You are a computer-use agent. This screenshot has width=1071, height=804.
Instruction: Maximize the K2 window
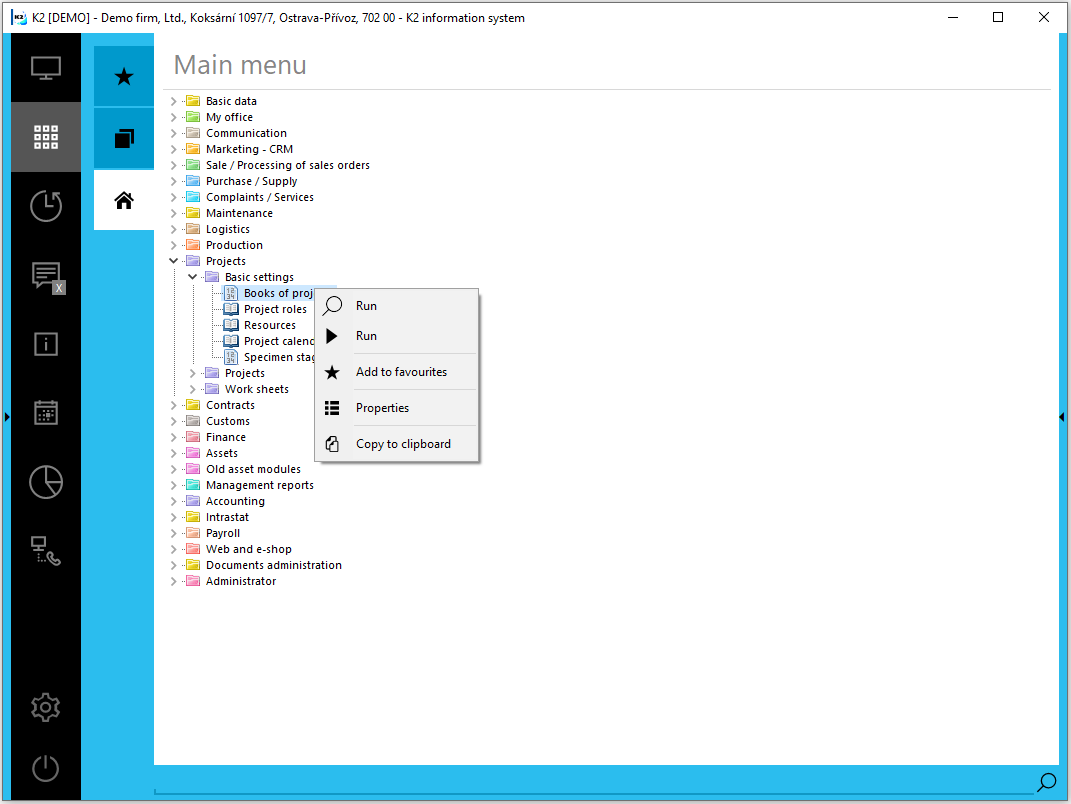(x=998, y=17)
